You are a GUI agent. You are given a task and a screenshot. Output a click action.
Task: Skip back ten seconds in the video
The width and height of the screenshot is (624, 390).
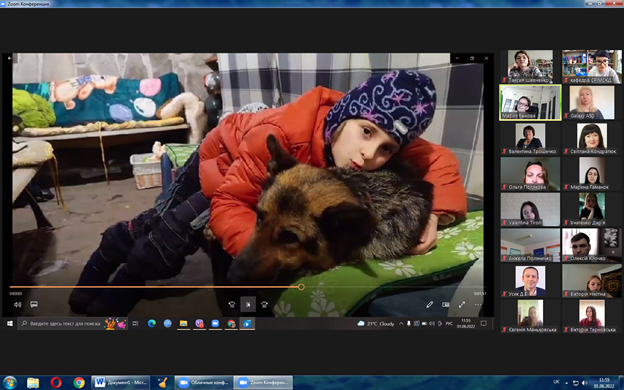tap(232, 304)
